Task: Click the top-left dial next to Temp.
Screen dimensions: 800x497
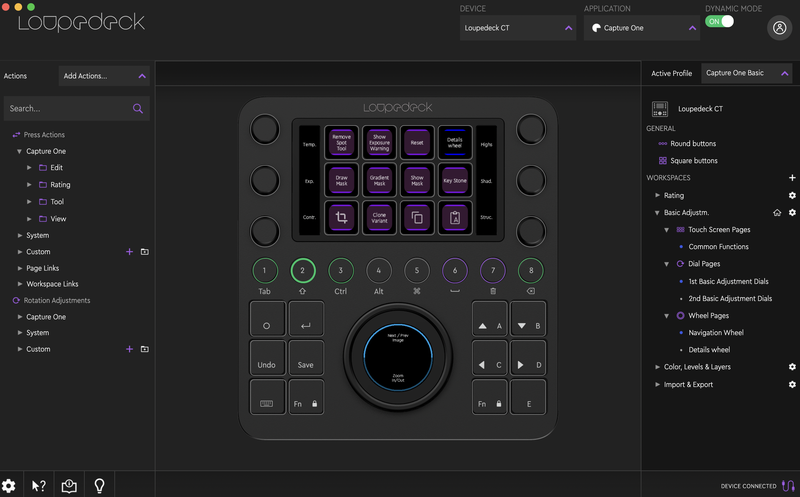Action: [265, 129]
